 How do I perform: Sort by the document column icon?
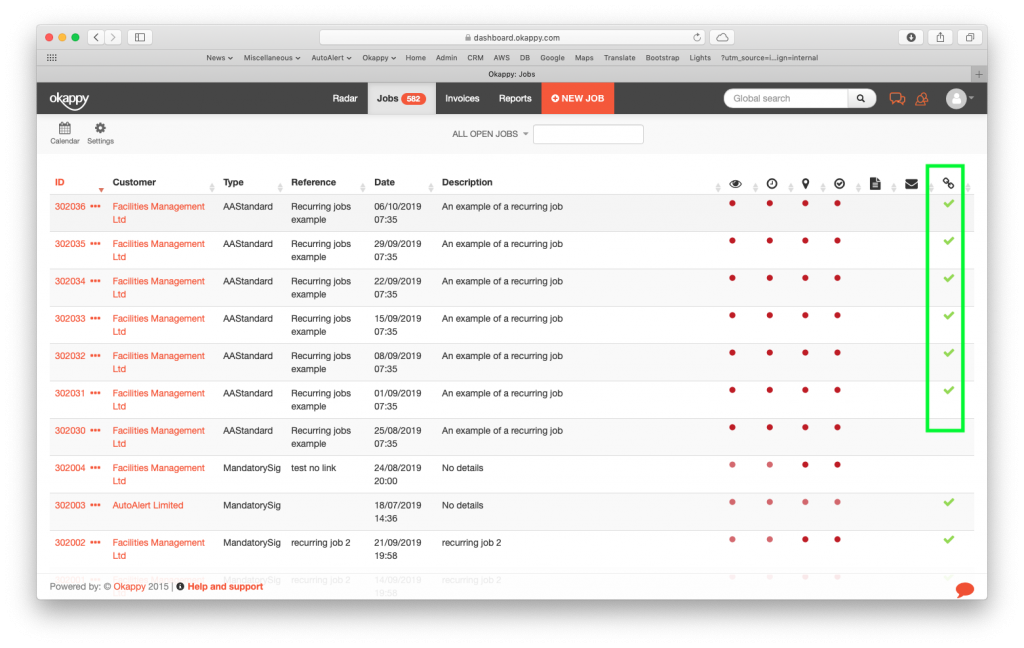tap(875, 184)
